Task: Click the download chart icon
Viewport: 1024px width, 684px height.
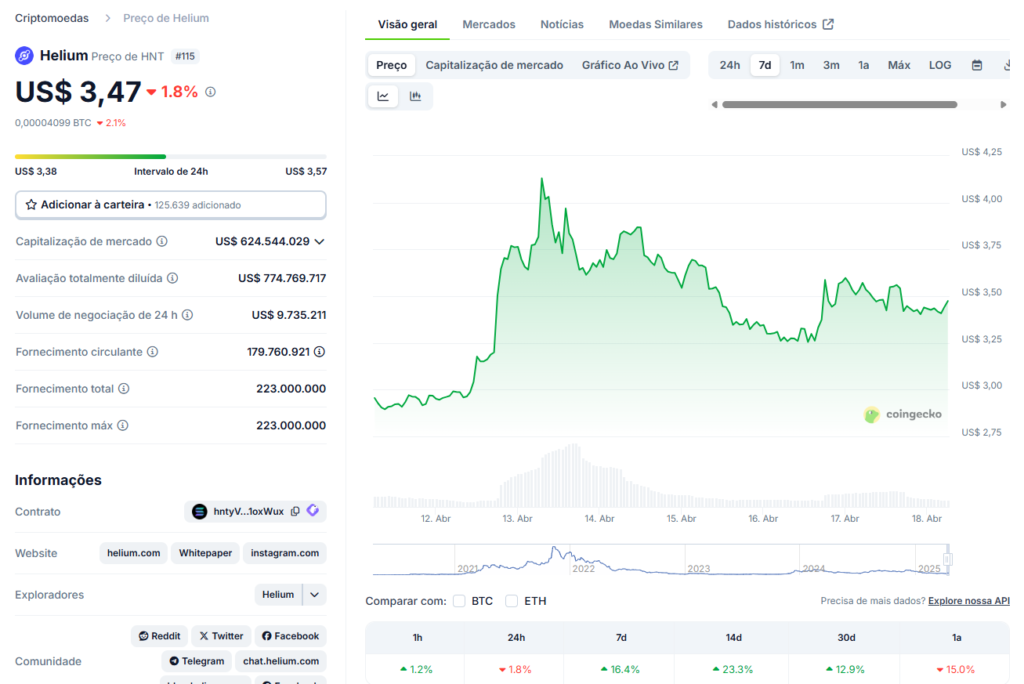Action: tap(1007, 65)
